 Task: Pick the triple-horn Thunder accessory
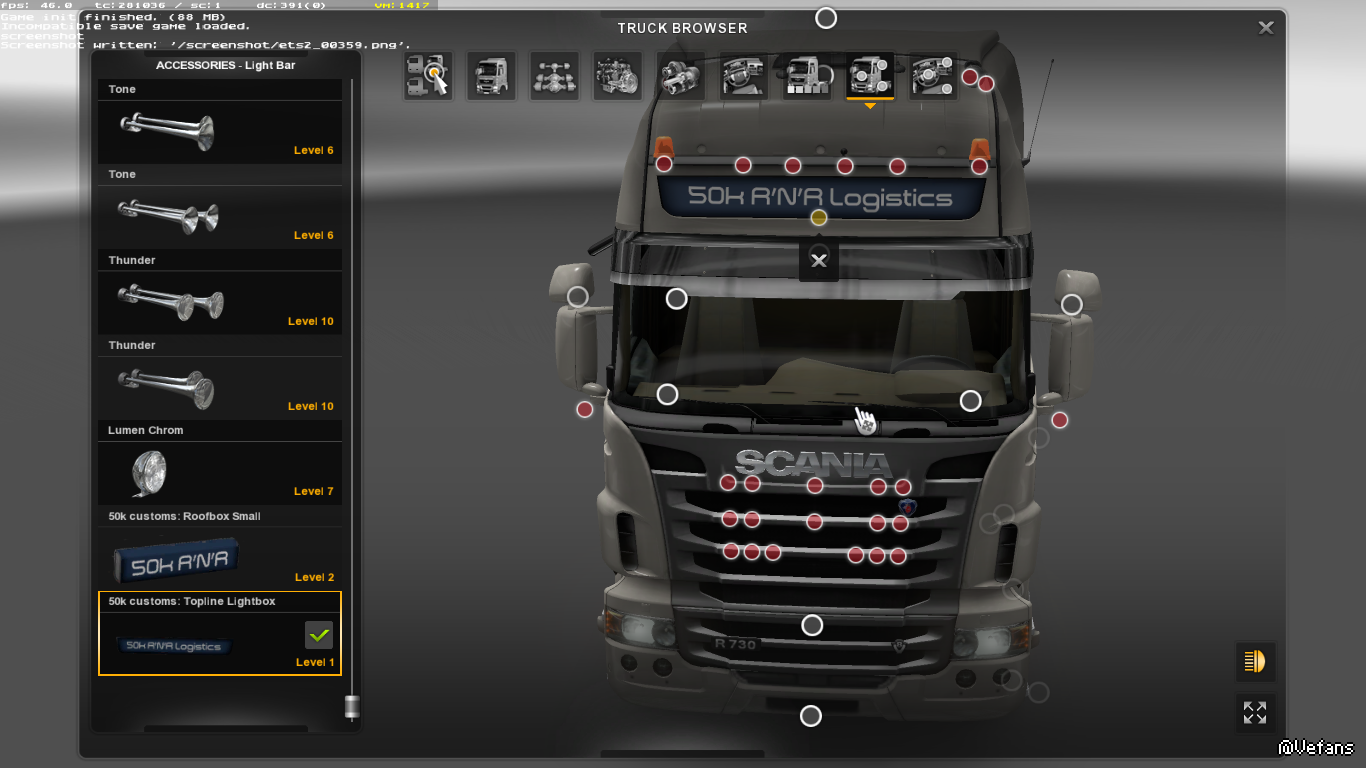[x=220, y=292]
